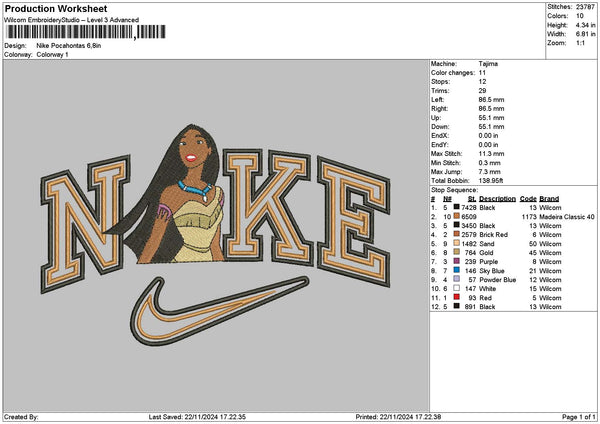Viewport: 600px width, 424px height.
Task: Click the stitch count '7428' in row 1
Action: 469,207
